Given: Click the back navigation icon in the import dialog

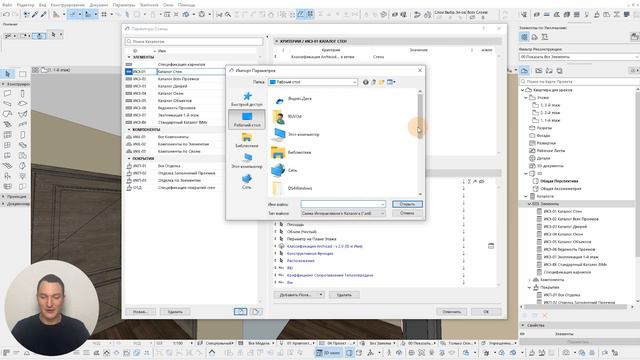Looking at the screenshot, I should pyautogui.click(x=366, y=82).
